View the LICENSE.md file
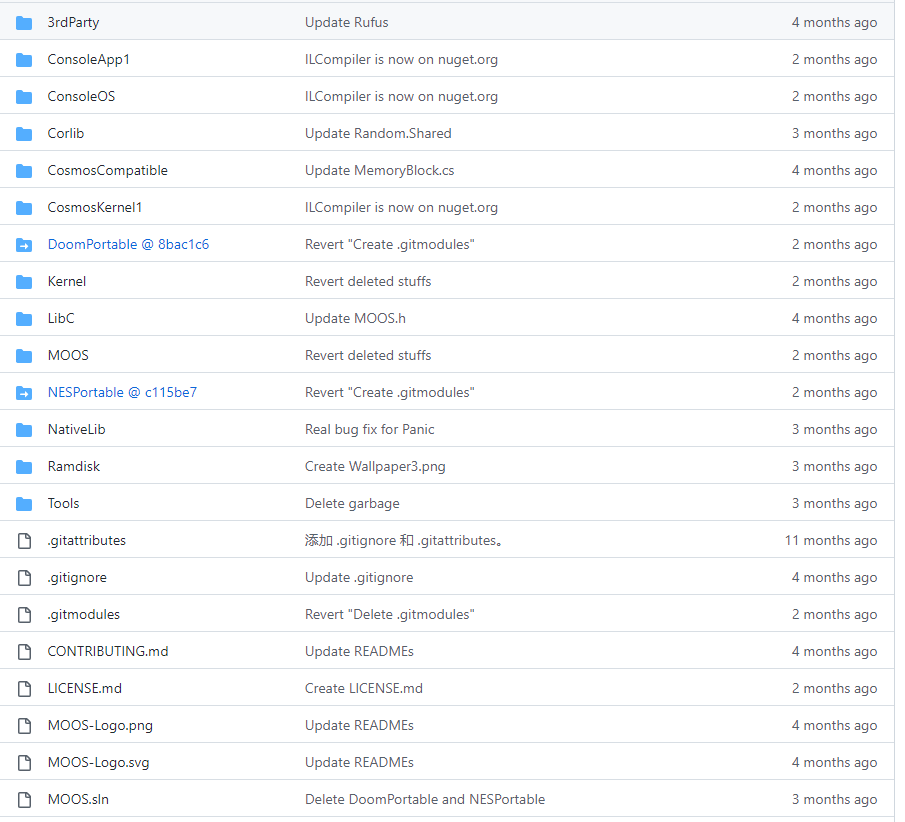The width and height of the screenshot is (905, 822). (84, 688)
